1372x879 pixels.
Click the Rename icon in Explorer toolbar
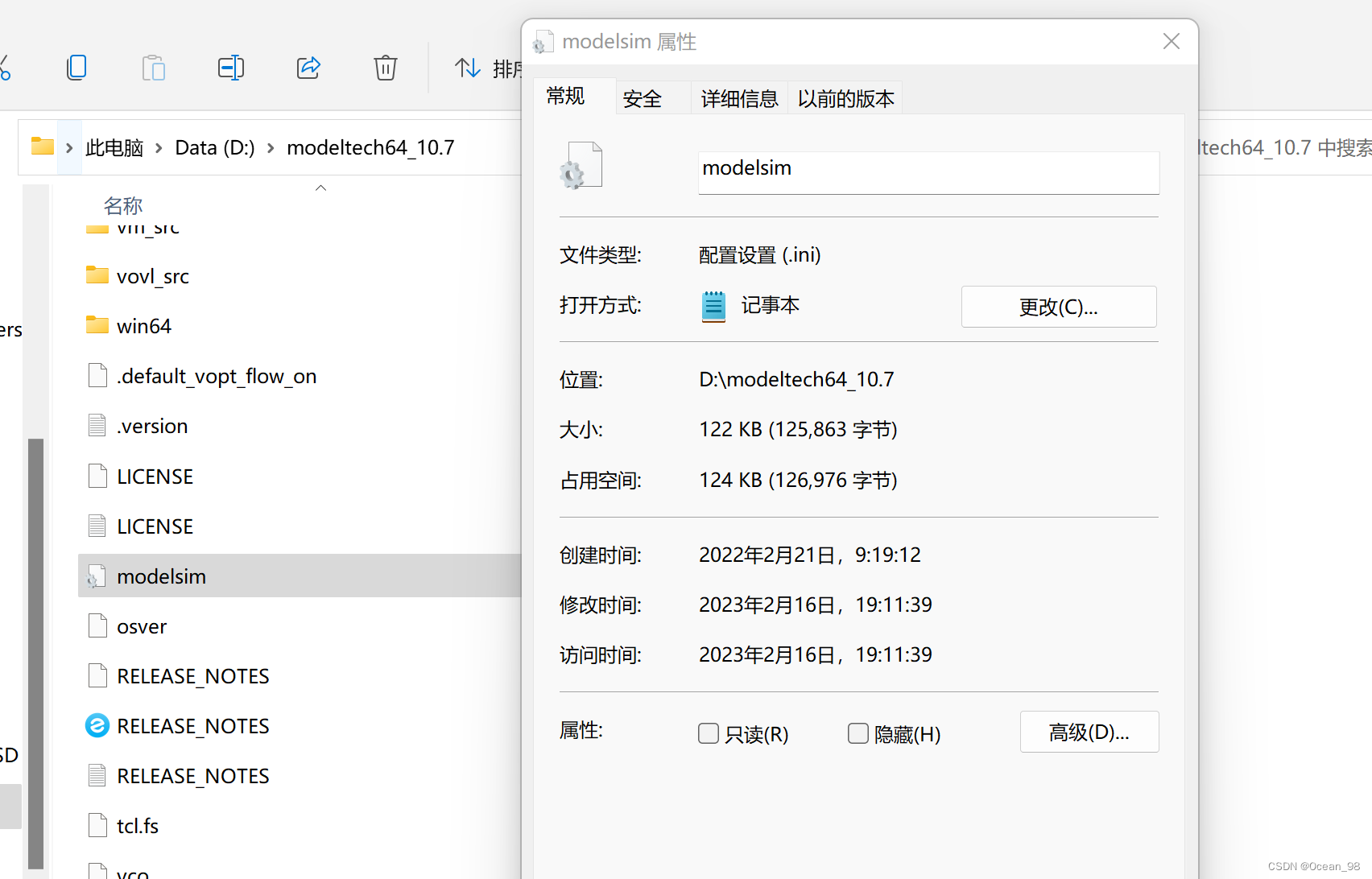231,68
